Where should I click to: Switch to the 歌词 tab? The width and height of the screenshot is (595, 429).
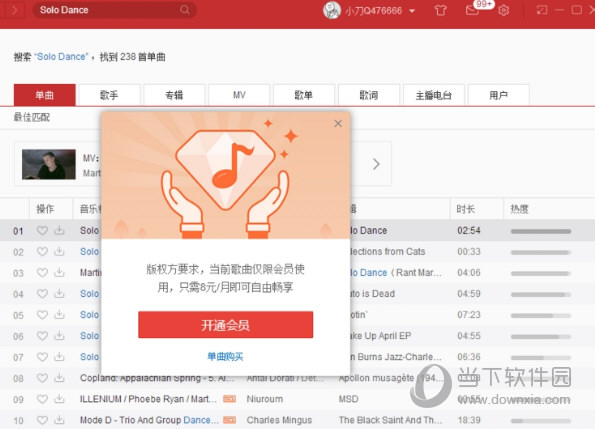(x=369, y=95)
